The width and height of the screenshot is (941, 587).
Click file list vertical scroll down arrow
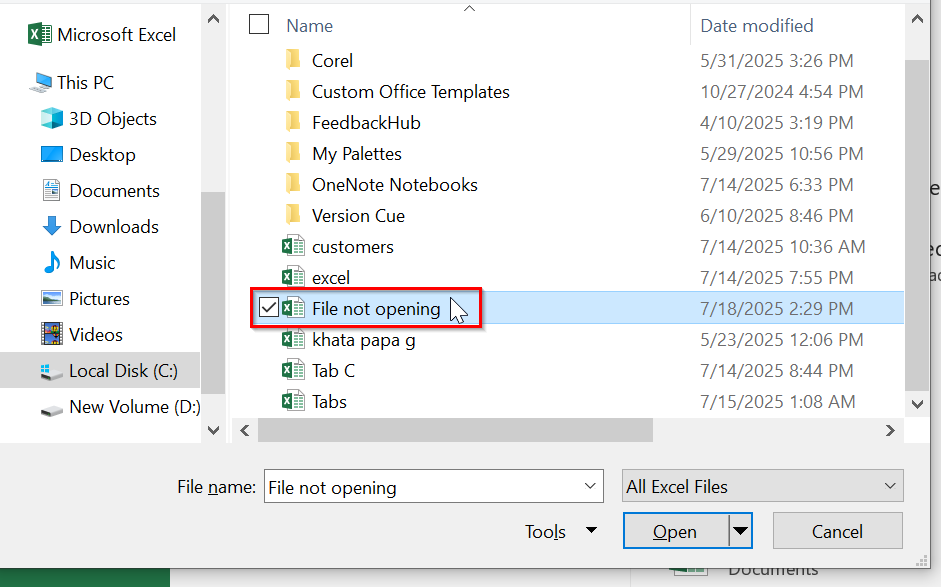(x=917, y=405)
